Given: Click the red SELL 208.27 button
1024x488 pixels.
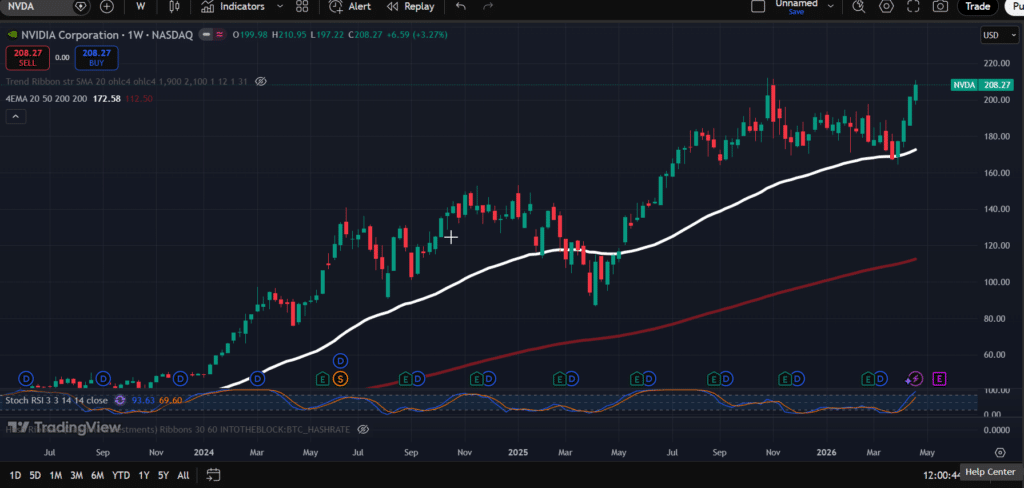Looking at the screenshot, I should click(x=27, y=57).
